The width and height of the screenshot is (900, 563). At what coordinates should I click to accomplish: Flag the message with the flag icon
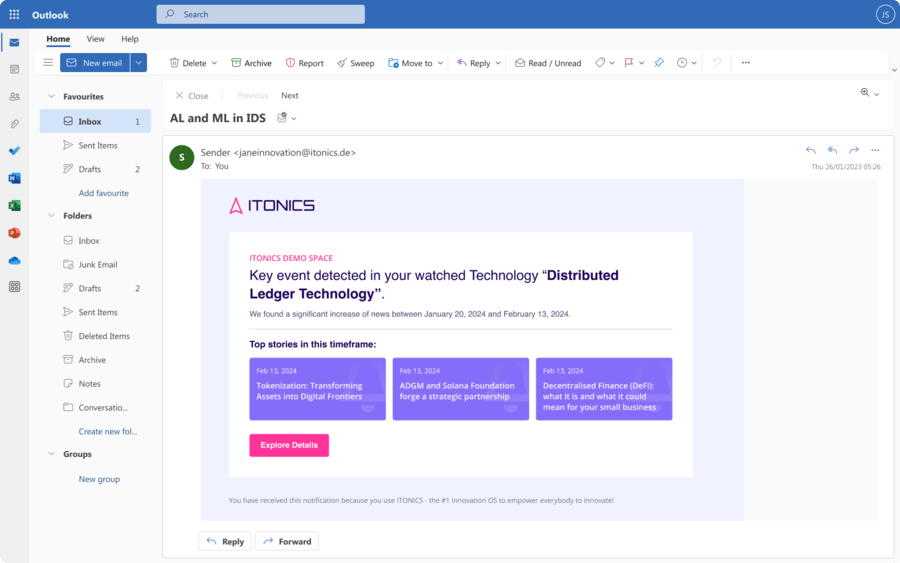(629, 63)
